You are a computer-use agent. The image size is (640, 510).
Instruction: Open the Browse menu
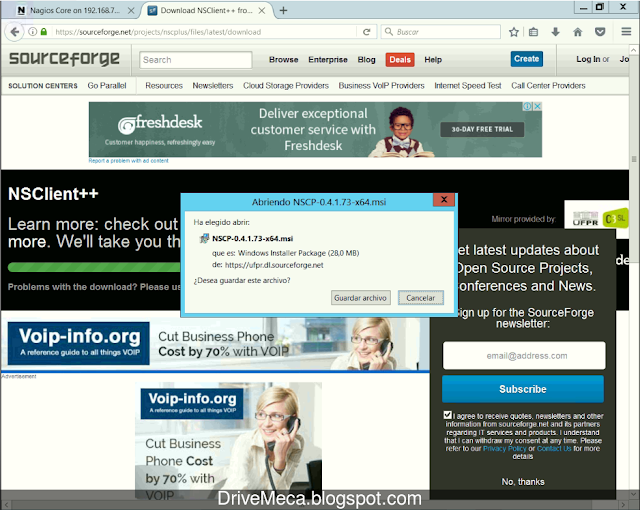click(284, 60)
